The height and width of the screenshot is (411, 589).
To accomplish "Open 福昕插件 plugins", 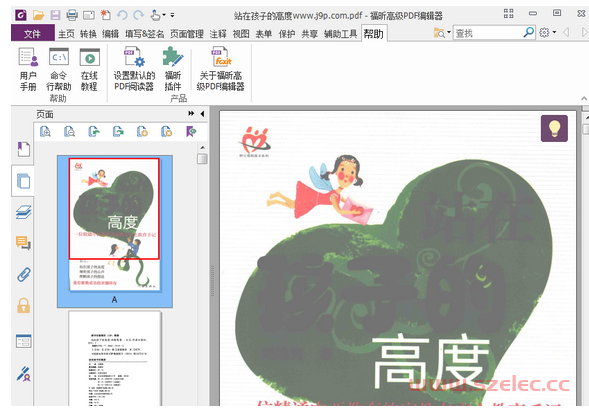I will (x=173, y=69).
